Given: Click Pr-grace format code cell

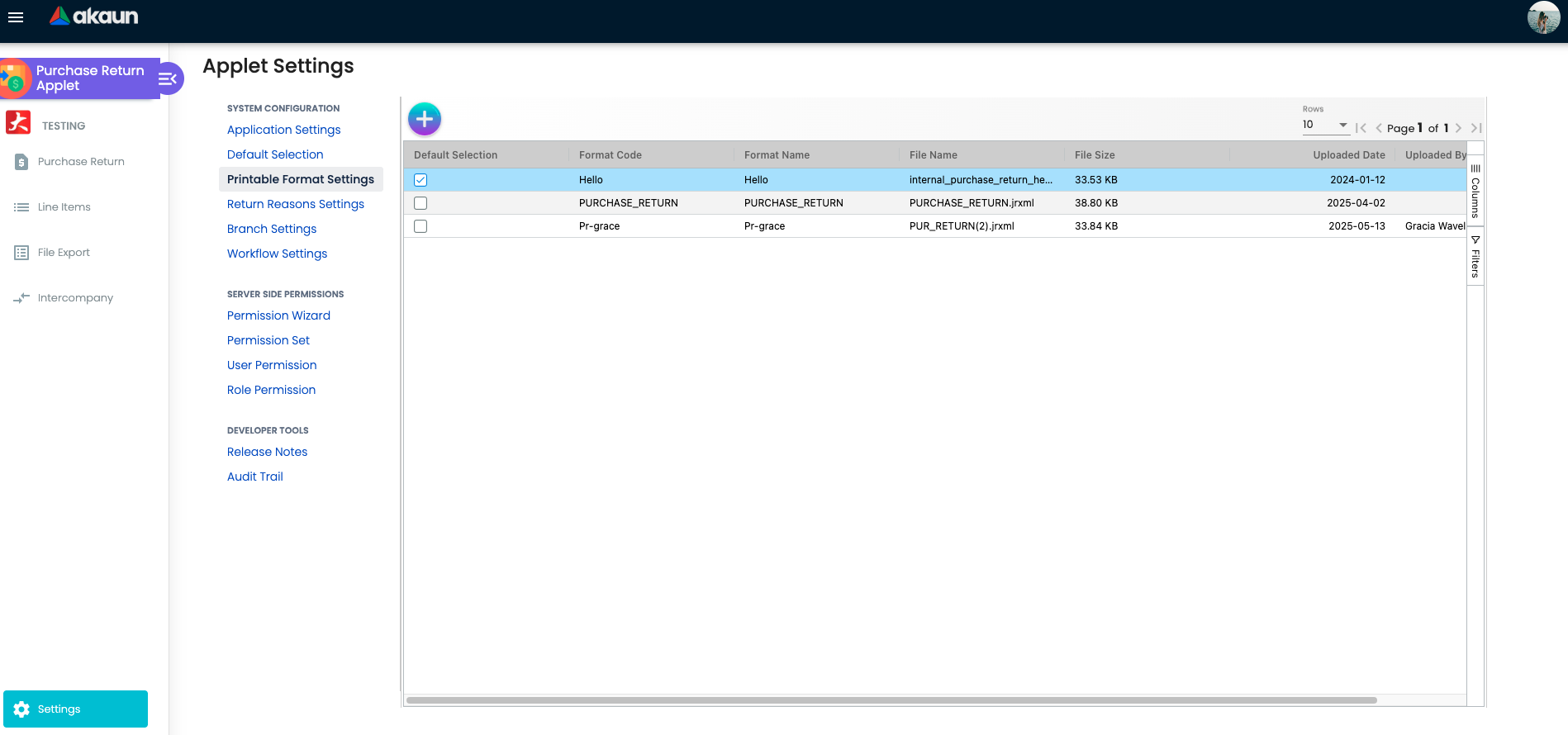Looking at the screenshot, I should click(599, 226).
